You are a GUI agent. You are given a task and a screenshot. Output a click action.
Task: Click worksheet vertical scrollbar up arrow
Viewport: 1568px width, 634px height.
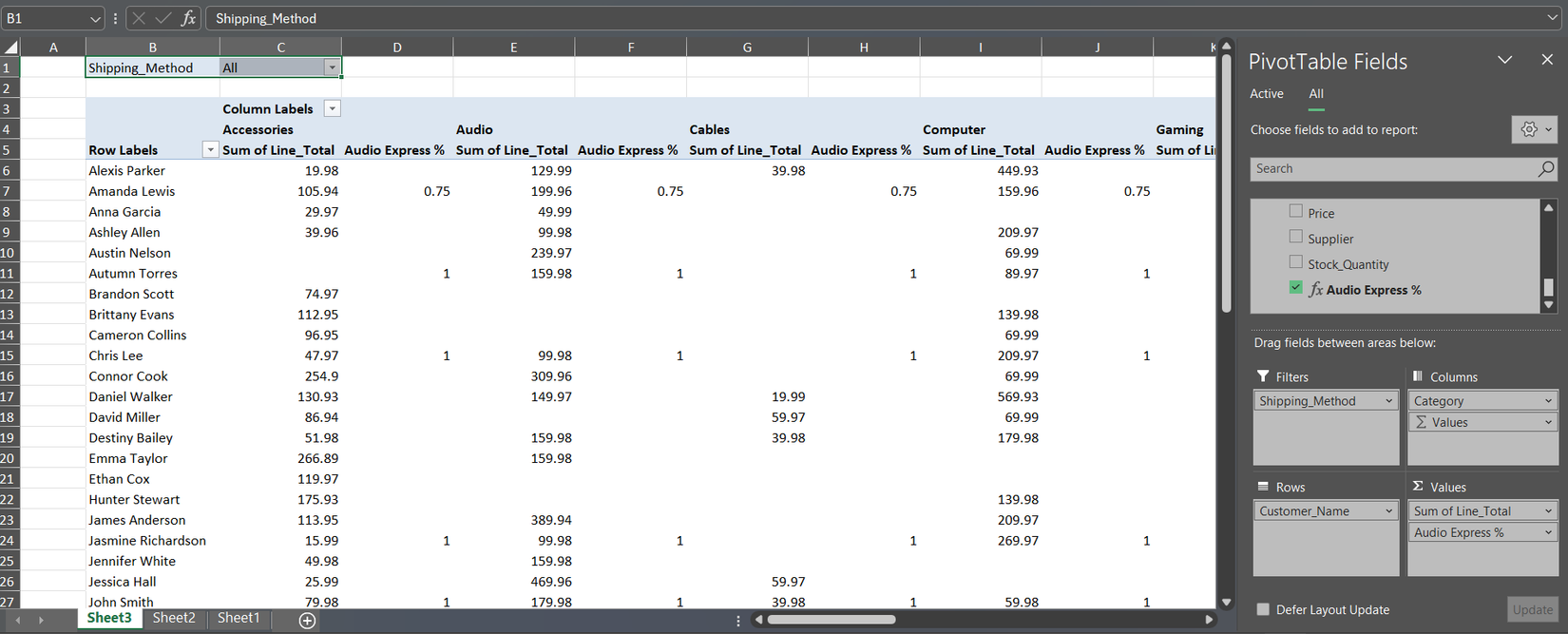(x=1227, y=46)
